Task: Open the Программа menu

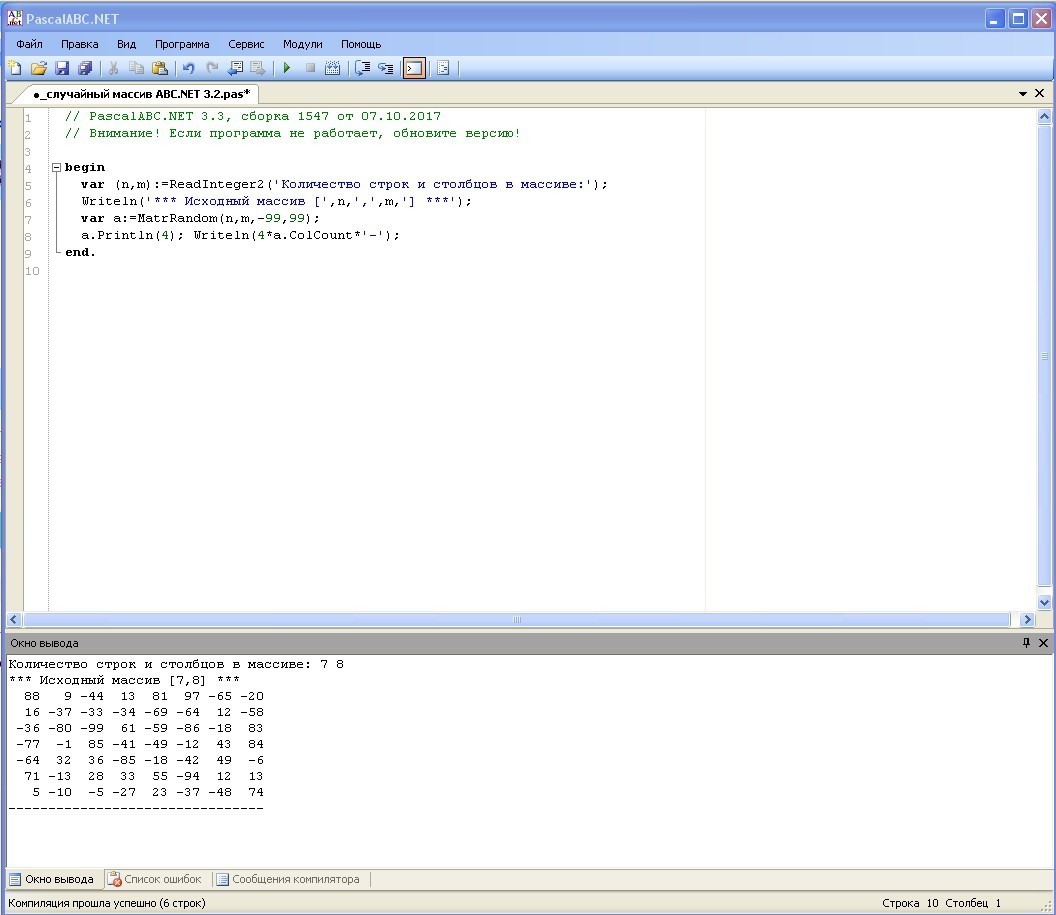Action: pos(182,44)
